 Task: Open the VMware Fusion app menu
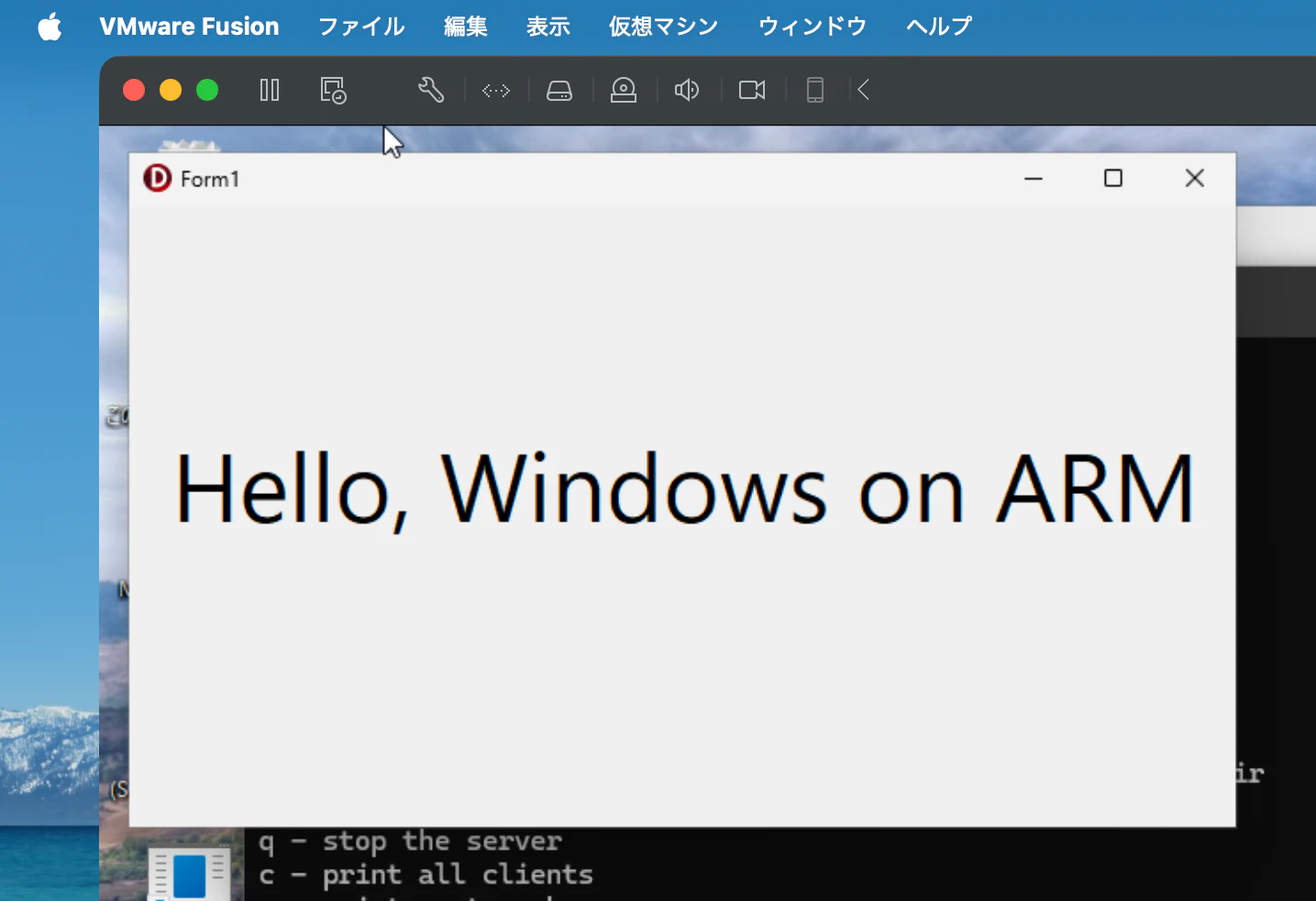click(x=189, y=27)
